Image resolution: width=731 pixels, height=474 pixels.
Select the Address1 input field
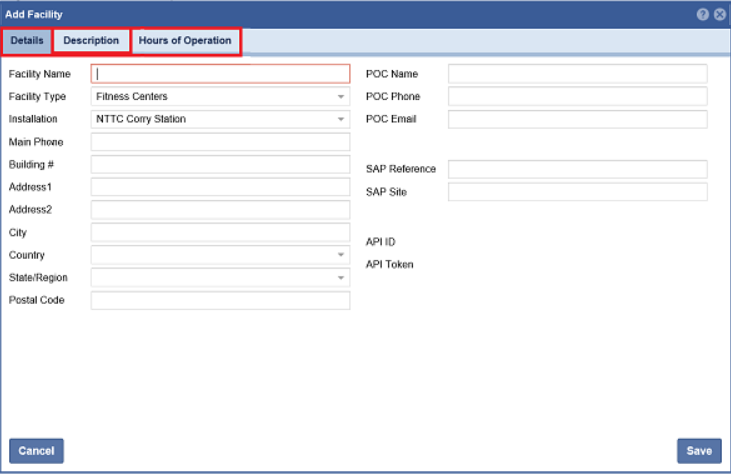pyautogui.click(x=220, y=187)
